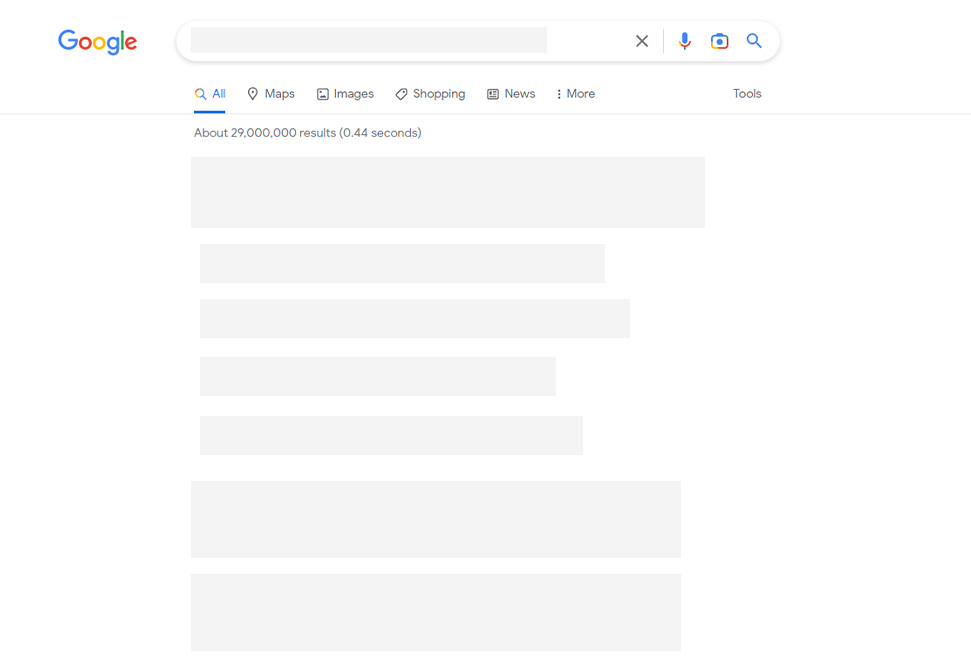Open the News tab
Screen dimensions: 971x661
pyautogui.click(x=510, y=94)
